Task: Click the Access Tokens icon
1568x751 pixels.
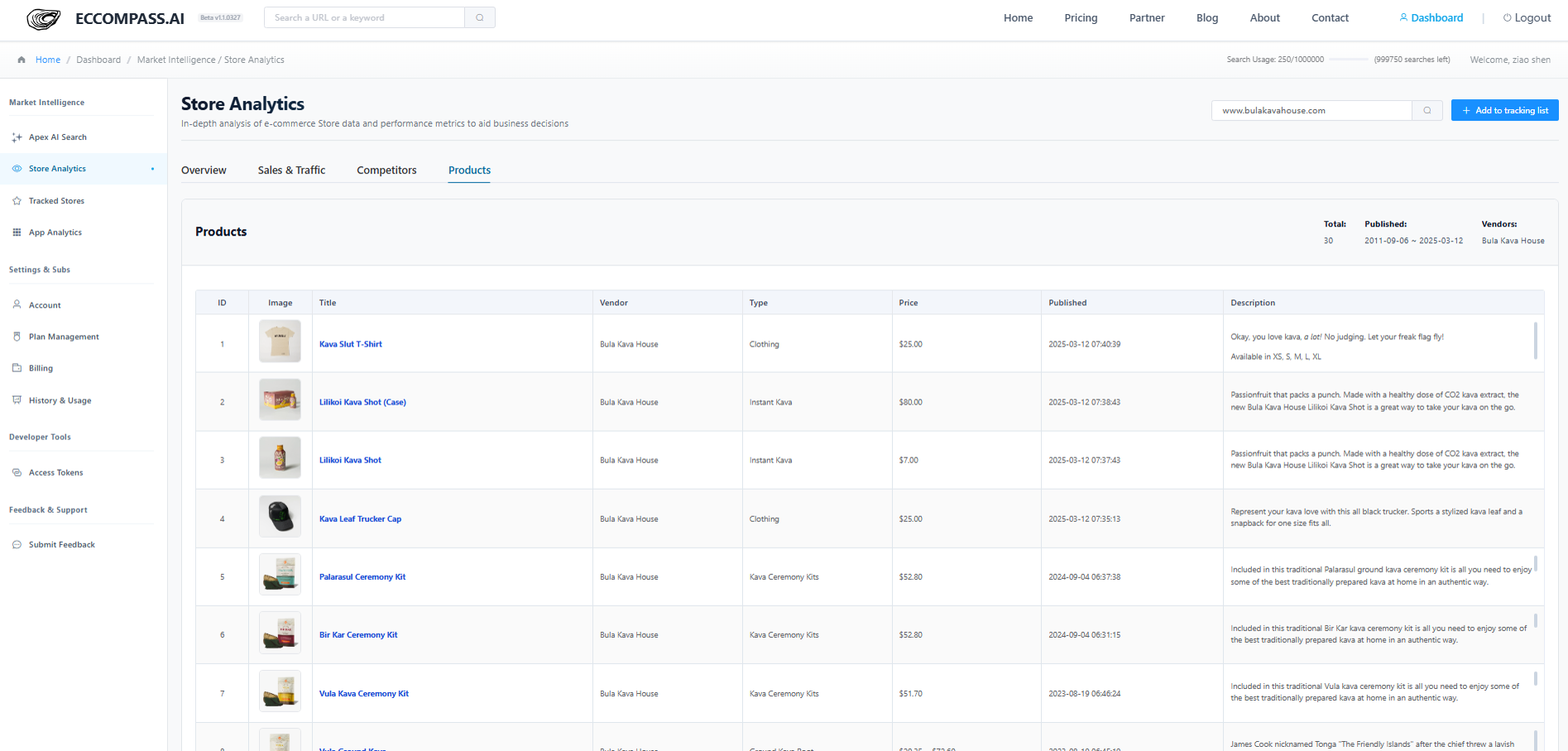Action: click(x=17, y=472)
